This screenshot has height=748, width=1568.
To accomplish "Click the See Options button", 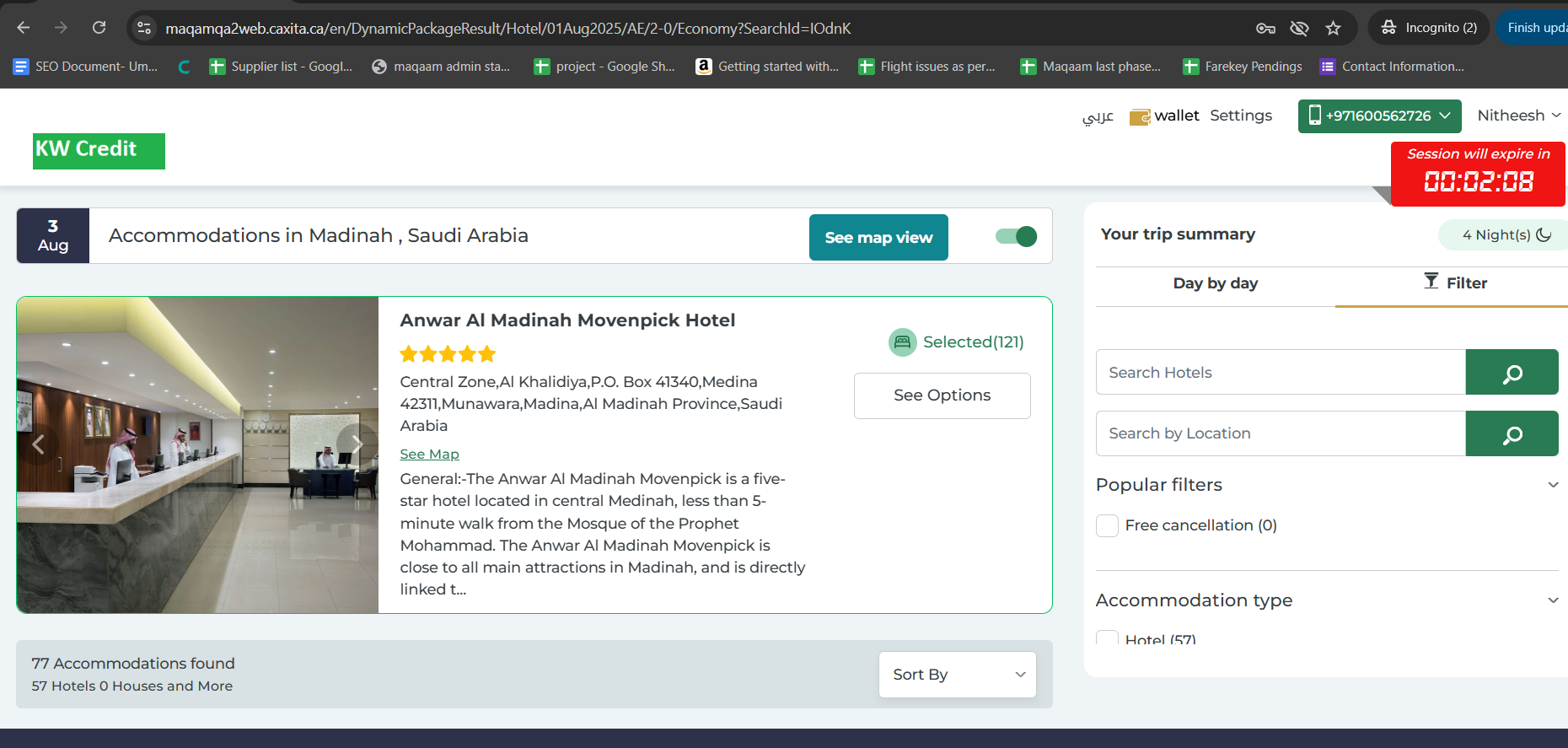I will point(942,396).
